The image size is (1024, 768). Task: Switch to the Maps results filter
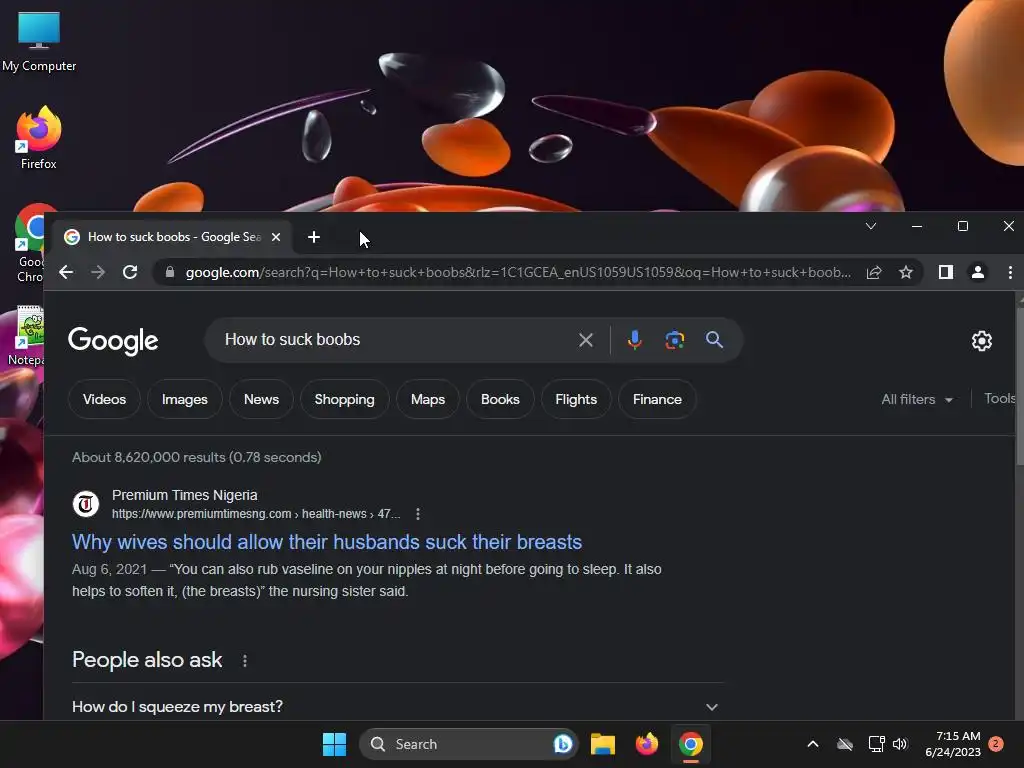[x=428, y=399]
